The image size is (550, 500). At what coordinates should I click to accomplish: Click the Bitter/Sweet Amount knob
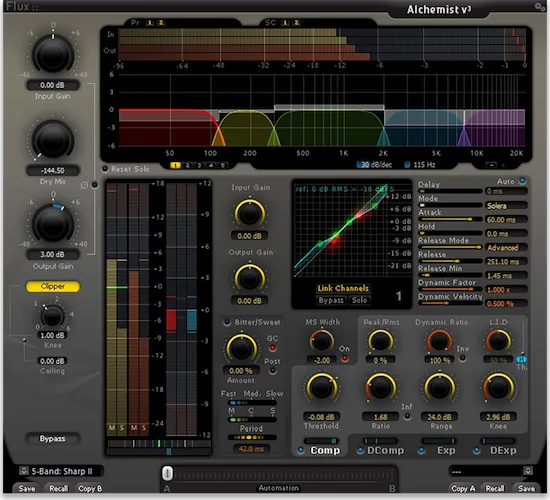point(241,348)
